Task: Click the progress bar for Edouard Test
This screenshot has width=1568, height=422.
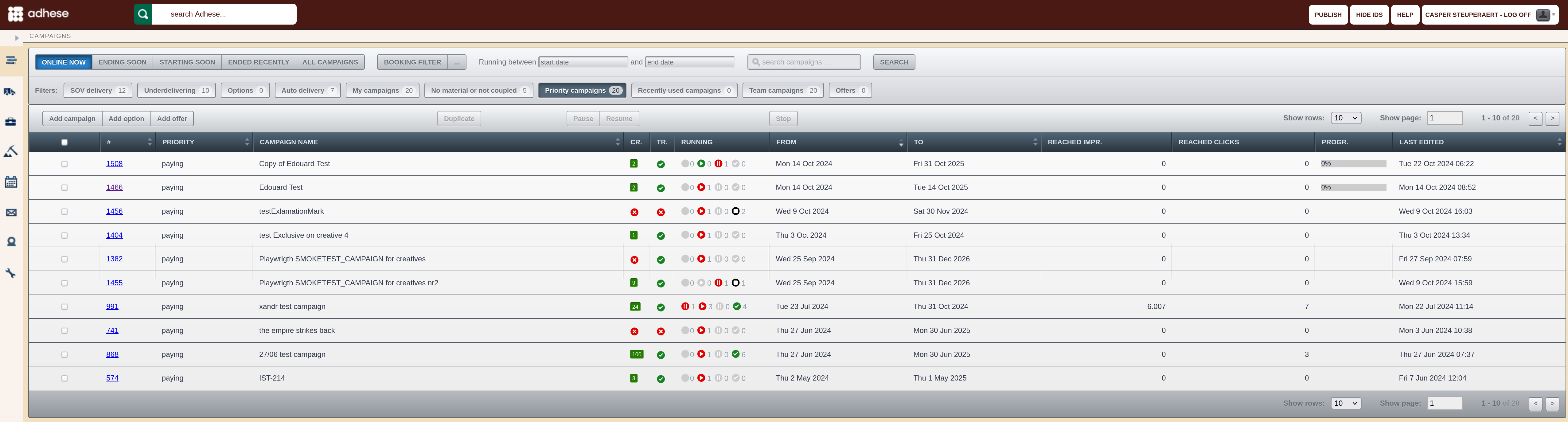Action: (1353, 188)
